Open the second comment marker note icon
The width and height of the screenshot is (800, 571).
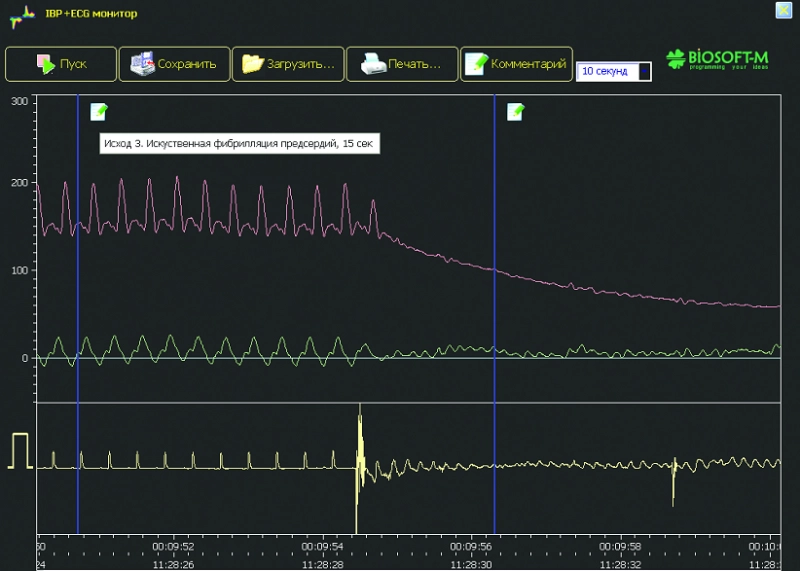point(516,111)
